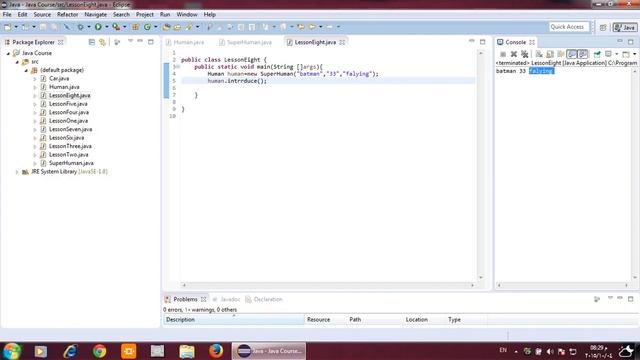Switch to the Declaration tab
The image size is (640, 360).
[x=264, y=299]
